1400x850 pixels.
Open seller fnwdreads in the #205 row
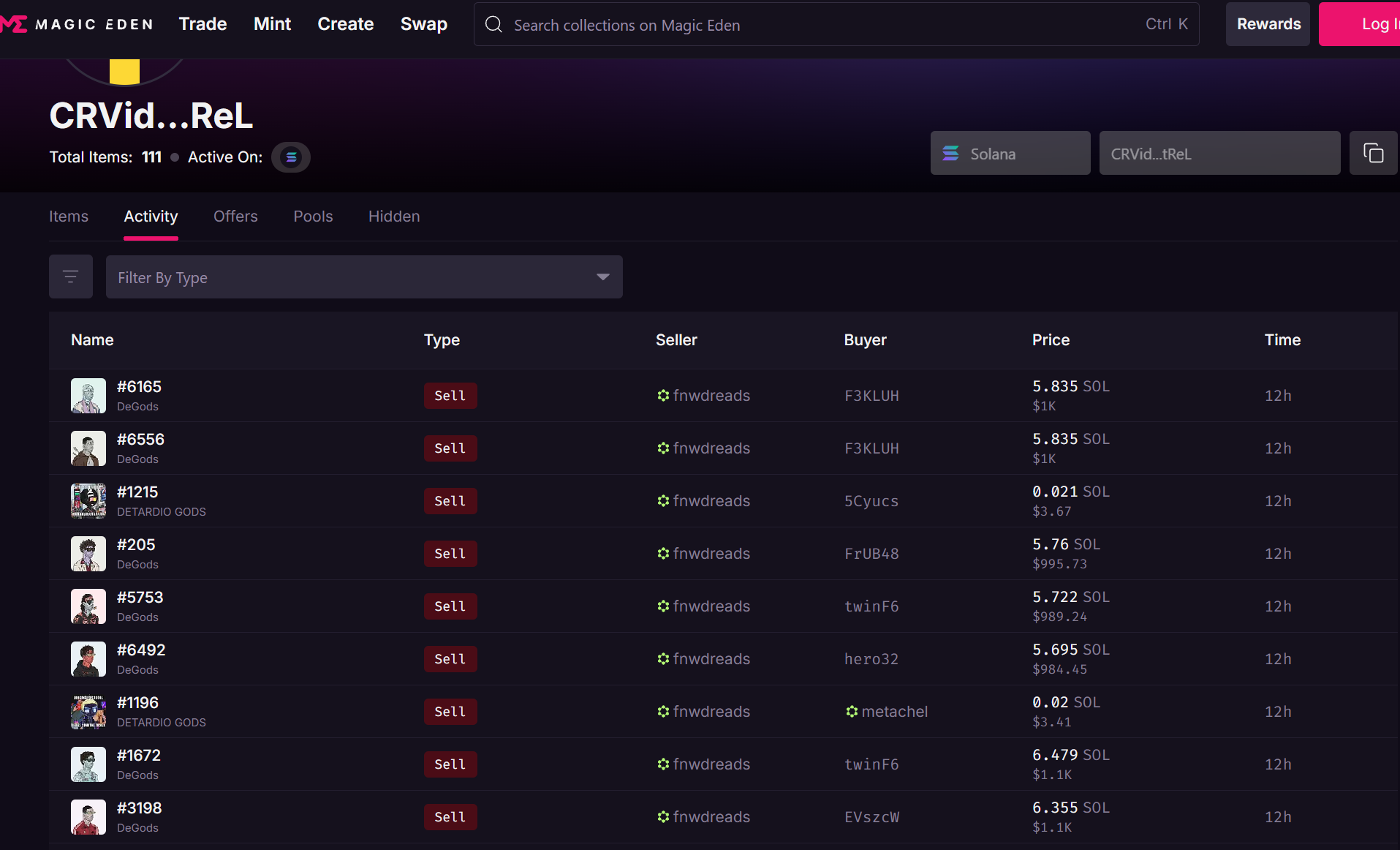pos(711,554)
